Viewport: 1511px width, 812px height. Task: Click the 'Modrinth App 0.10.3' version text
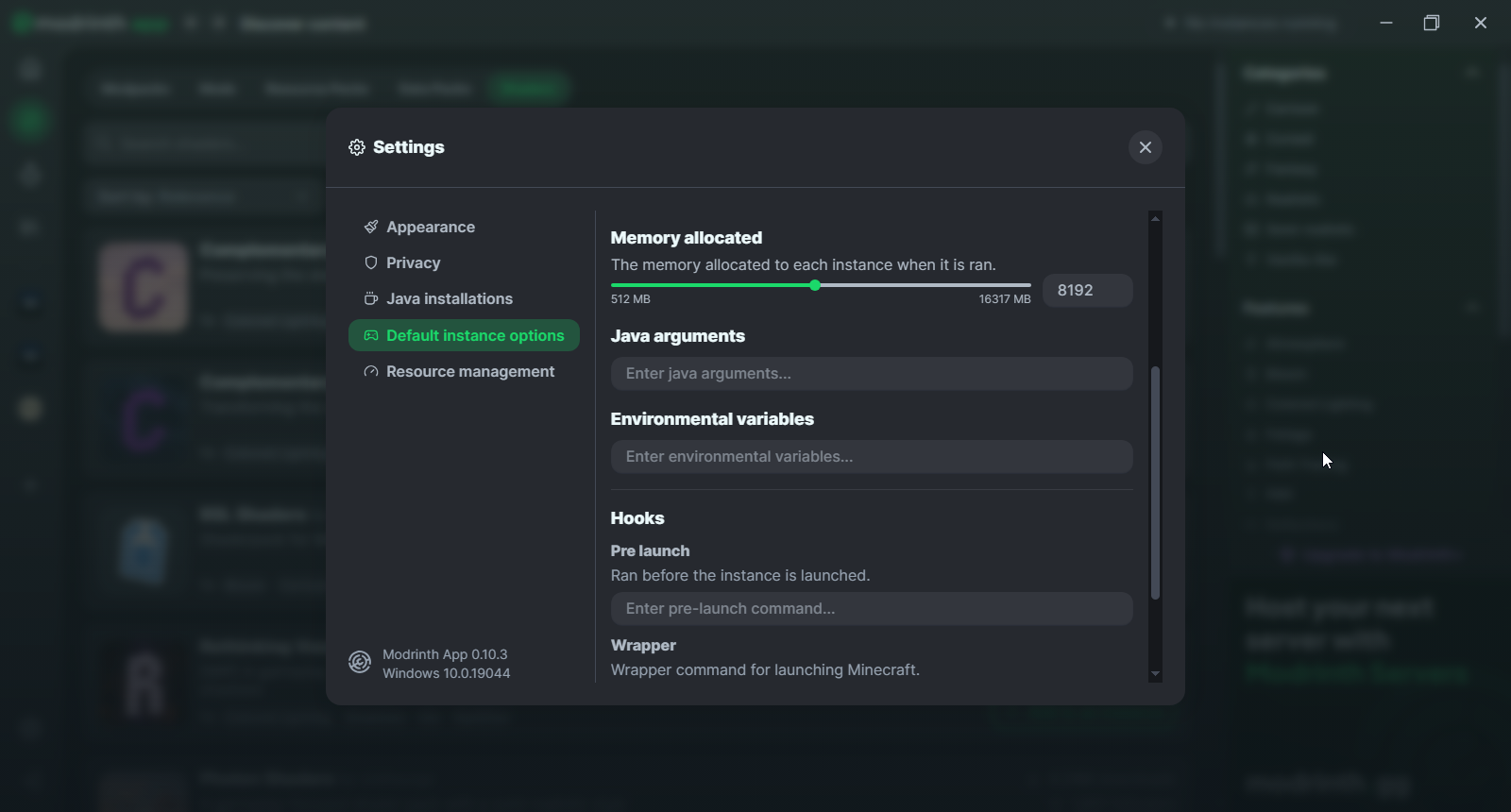pos(445,654)
